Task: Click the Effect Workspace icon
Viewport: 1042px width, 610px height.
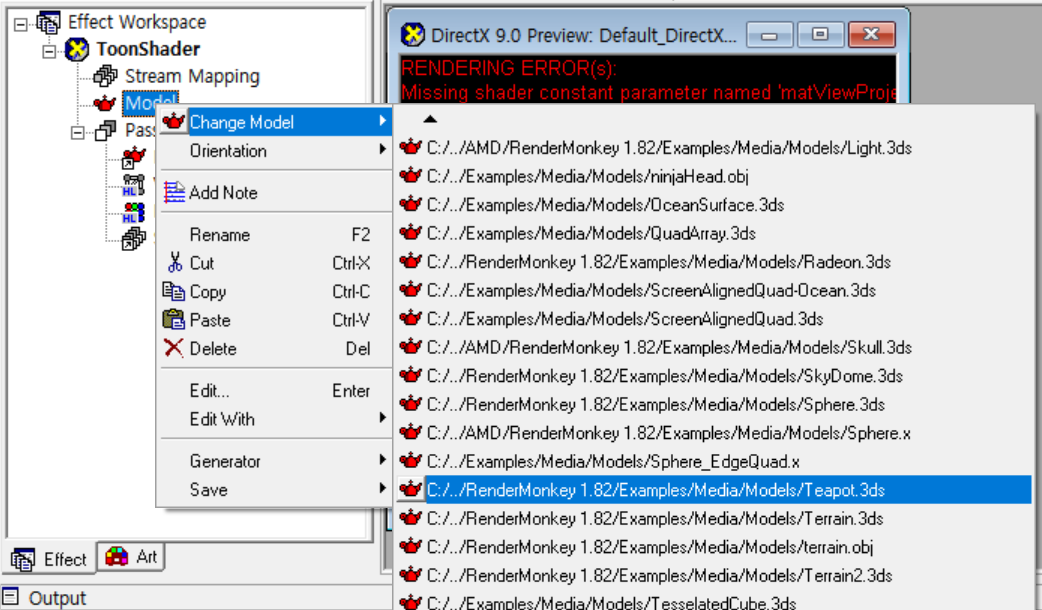Action: [49, 23]
